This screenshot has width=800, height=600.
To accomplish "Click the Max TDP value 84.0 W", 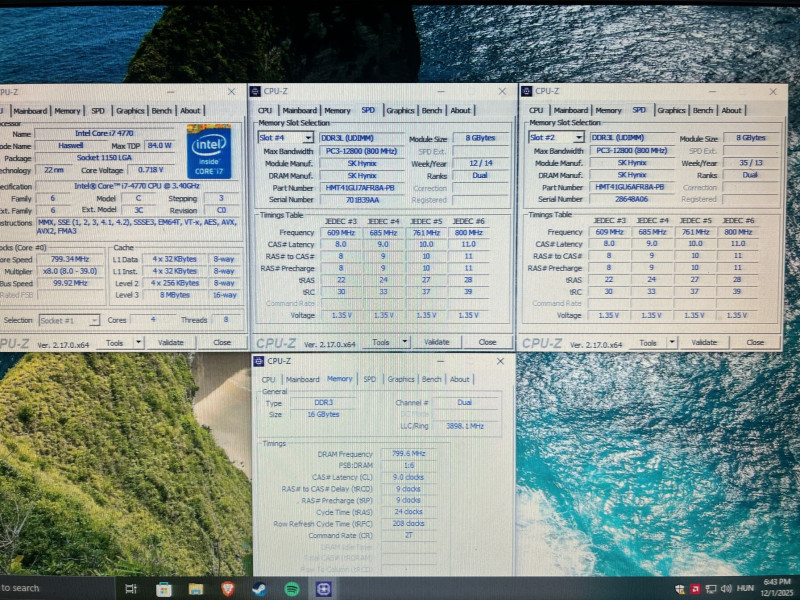I will click(160, 146).
